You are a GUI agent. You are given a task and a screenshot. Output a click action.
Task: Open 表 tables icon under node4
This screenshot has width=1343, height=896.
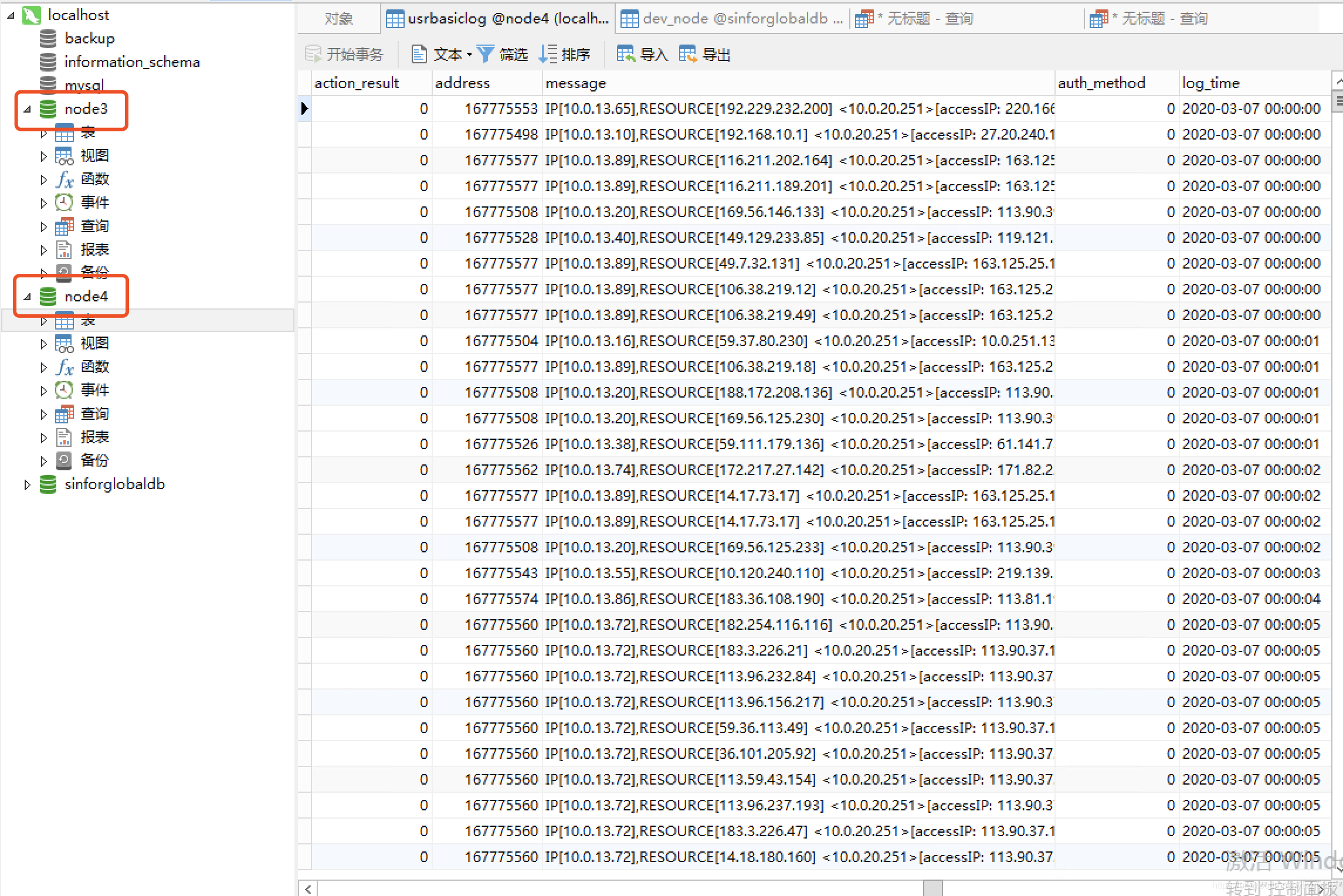[65, 320]
